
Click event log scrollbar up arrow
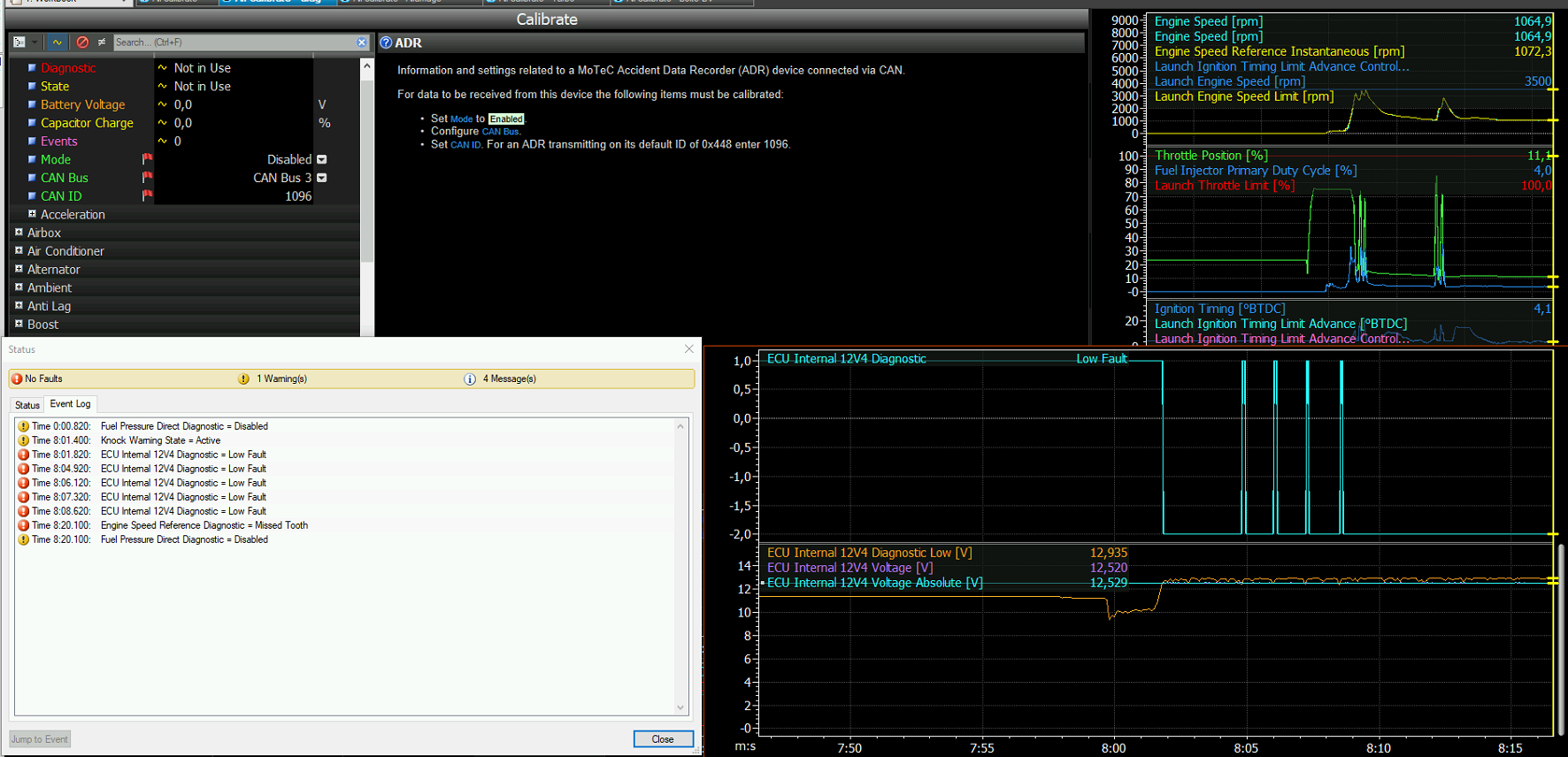(680, 426)
